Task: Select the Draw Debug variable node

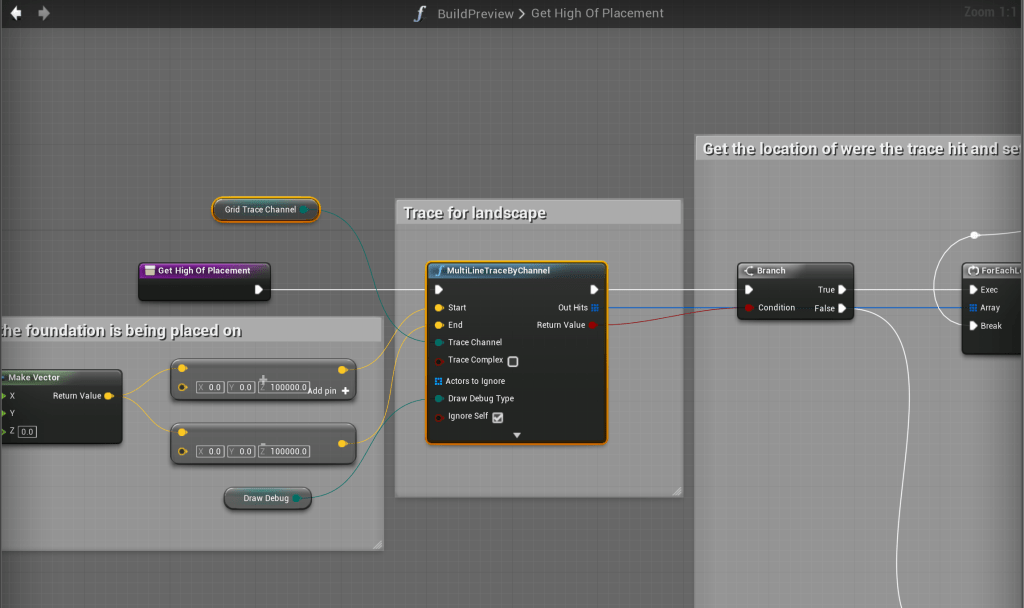Action: point(266,498)
